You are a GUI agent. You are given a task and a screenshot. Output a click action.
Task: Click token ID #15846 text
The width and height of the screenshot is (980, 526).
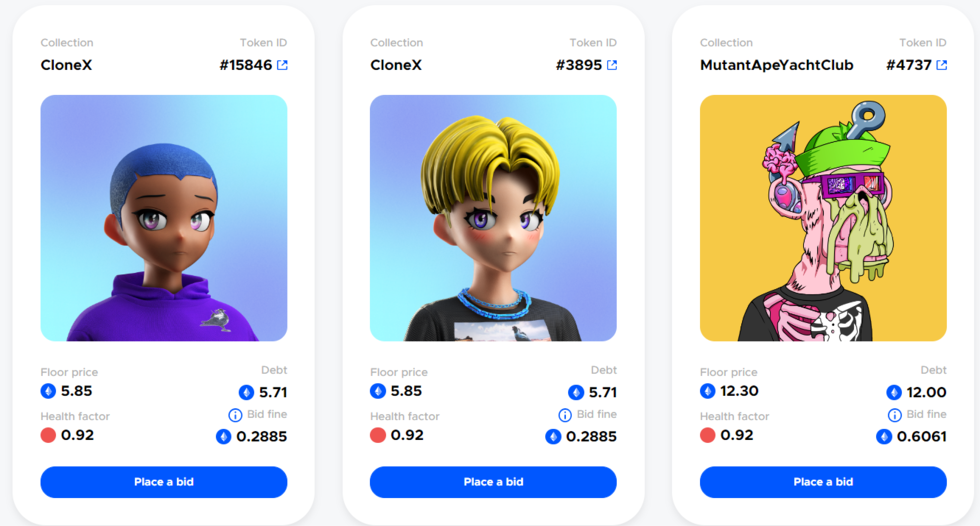[246, 65]
